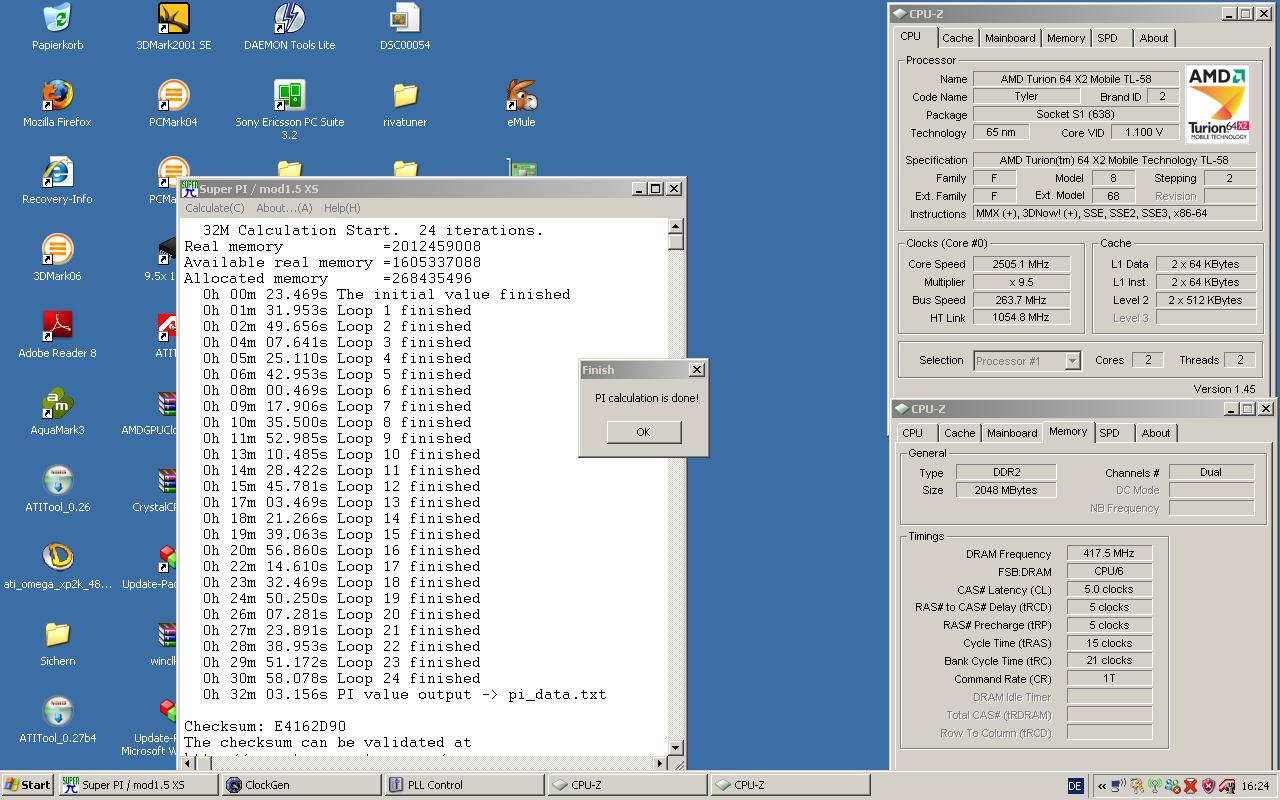Screen dimensions: 1280x800
Task: Click the DE language indicator in taskbar
Action: (x=1075, y=786)
